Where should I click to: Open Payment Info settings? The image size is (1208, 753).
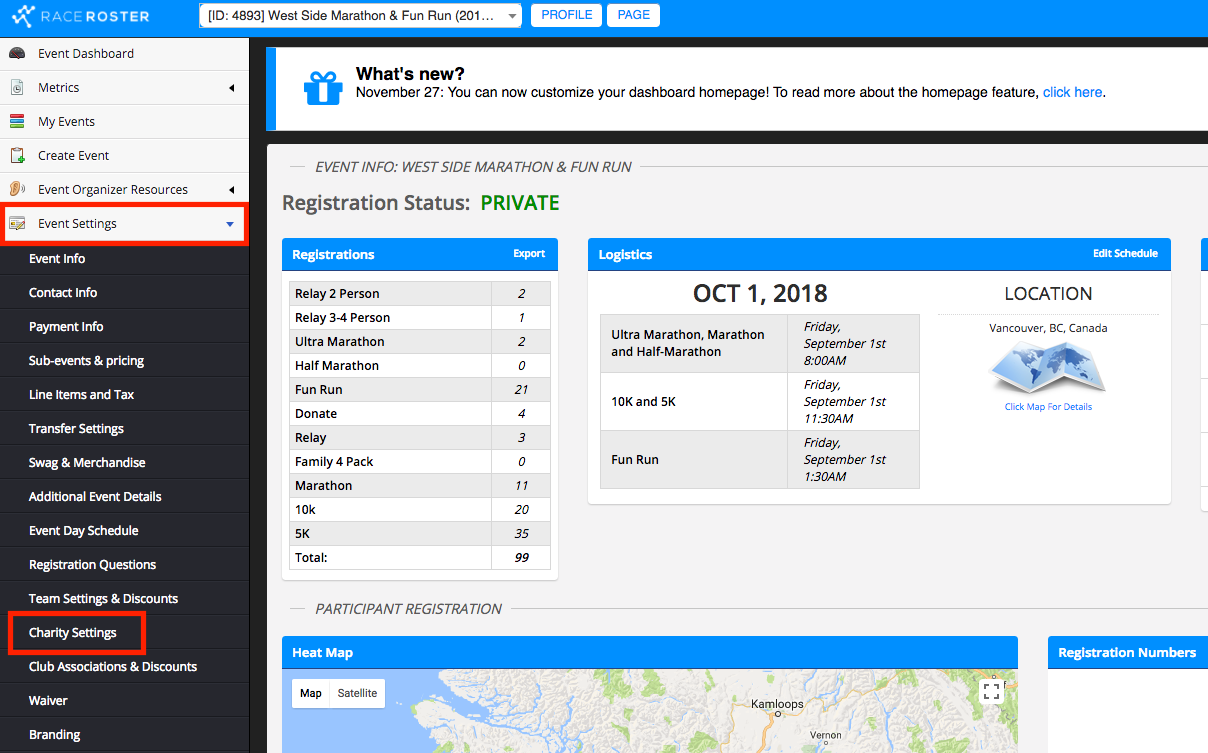click(x=124, y=326)
